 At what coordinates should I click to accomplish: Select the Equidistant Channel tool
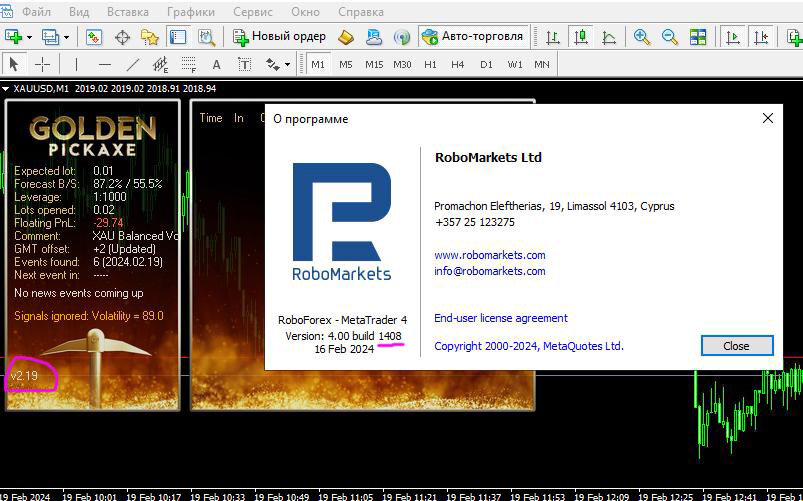click(x=161, y=65)
